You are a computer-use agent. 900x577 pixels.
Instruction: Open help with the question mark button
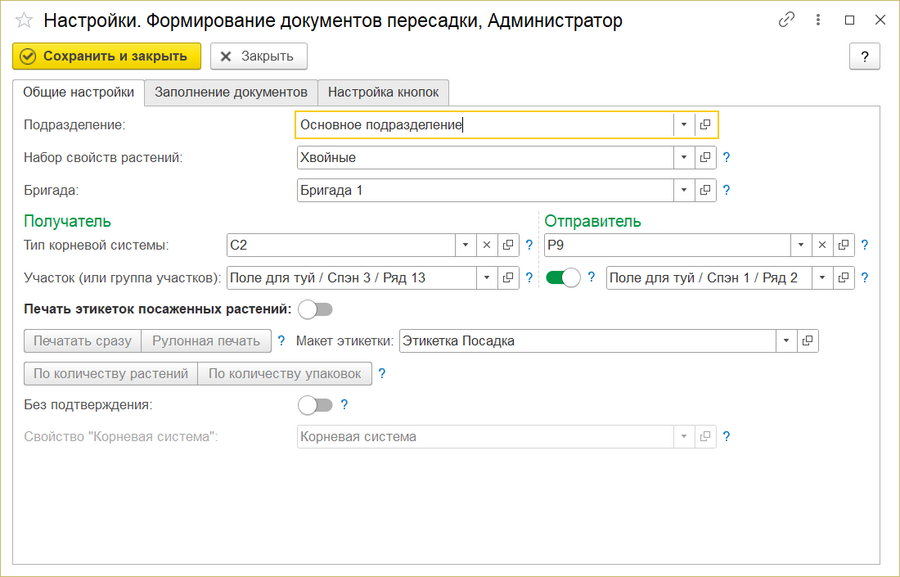864,56
